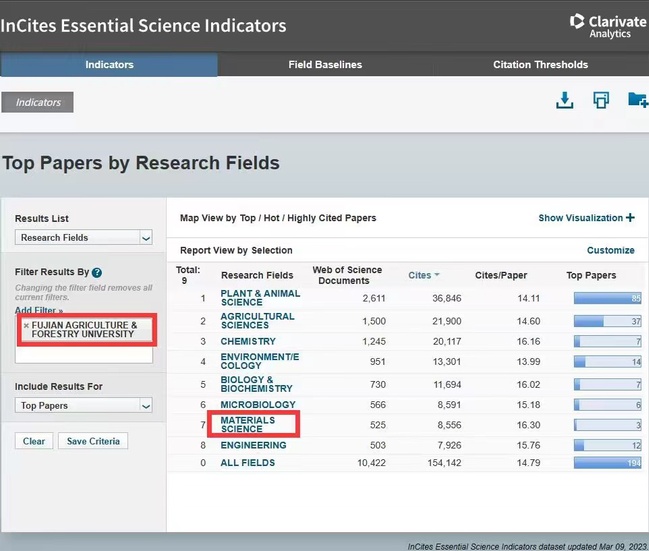Expand Show Visualization with the plus icon
This screenshot has width=649, height=551.
tap(630, 218)
